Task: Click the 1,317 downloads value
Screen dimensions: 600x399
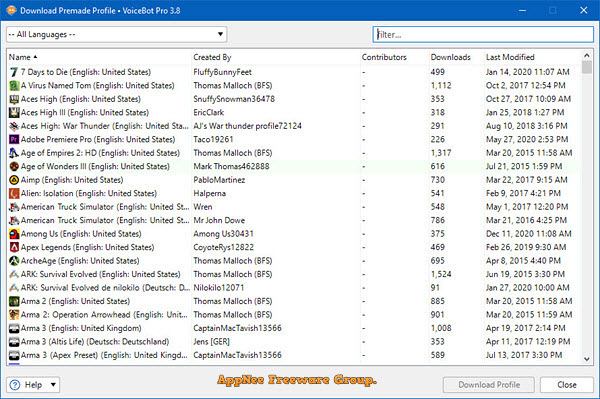Action: click(441, 153)
